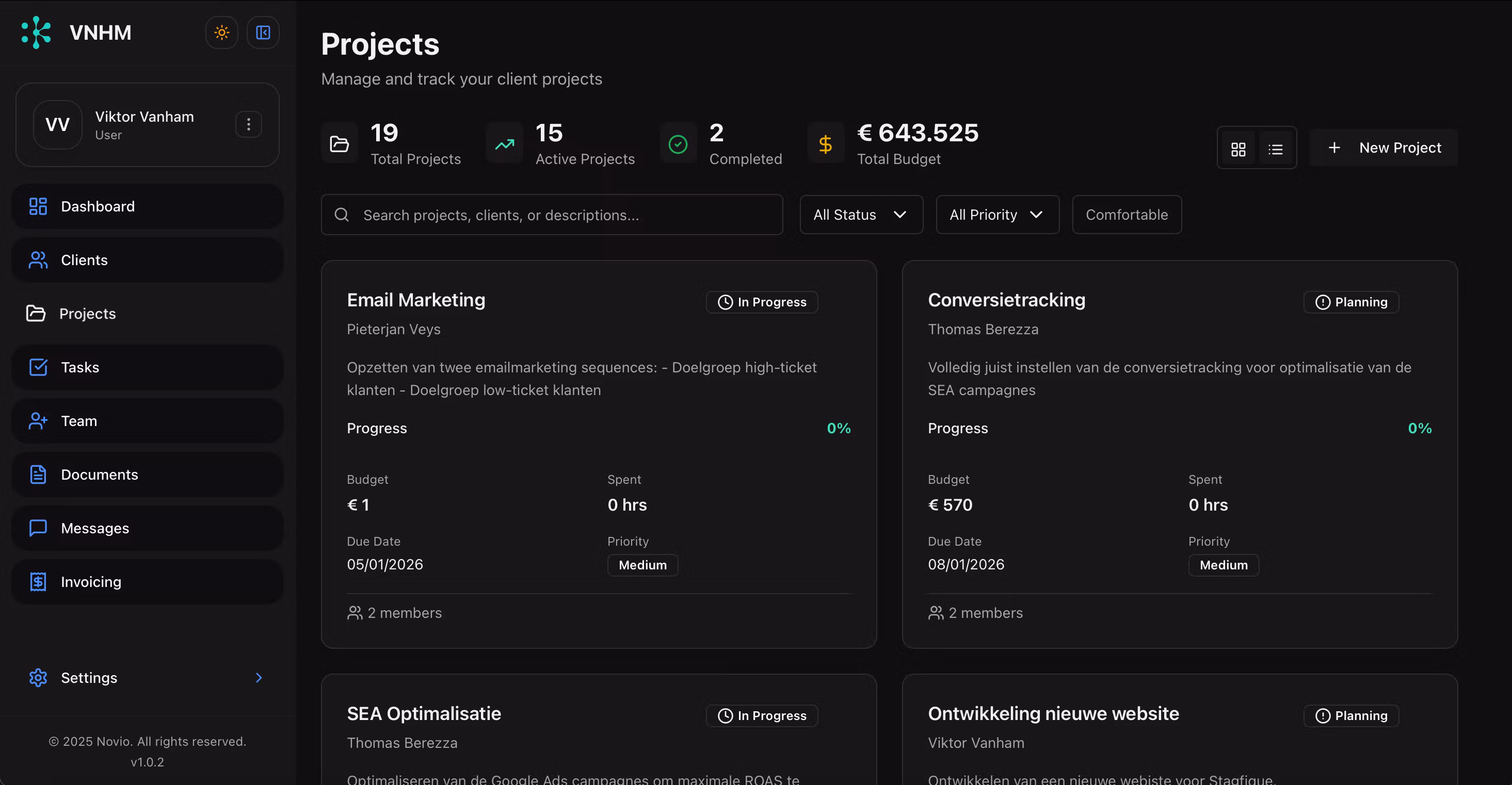Click the Total Budget dollar icon
Viewport: 1512px width, 785px height.
[825, 144]
